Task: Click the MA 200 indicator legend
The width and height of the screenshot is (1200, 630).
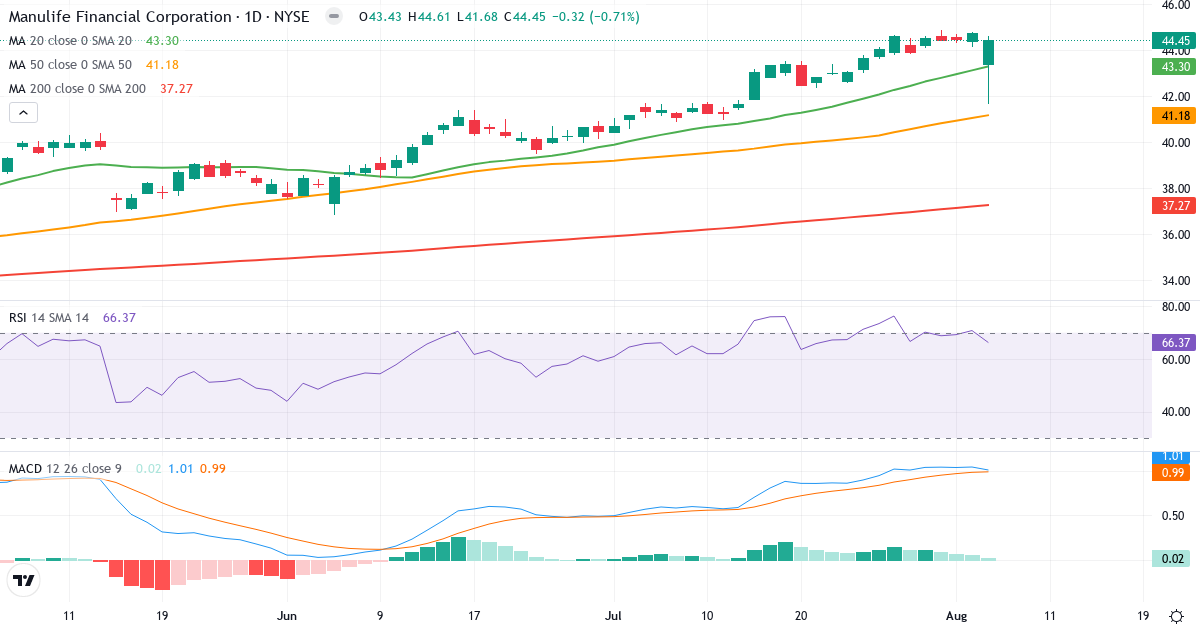Action: 101,89
